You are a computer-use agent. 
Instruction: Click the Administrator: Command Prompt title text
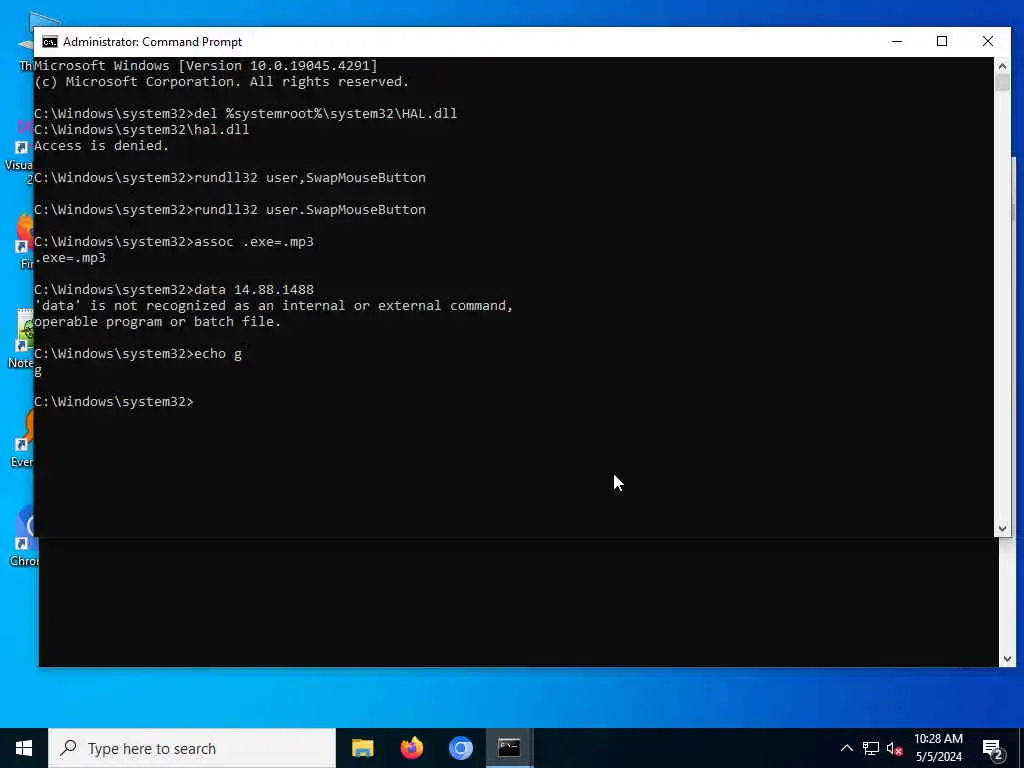(x=152, y=42)
